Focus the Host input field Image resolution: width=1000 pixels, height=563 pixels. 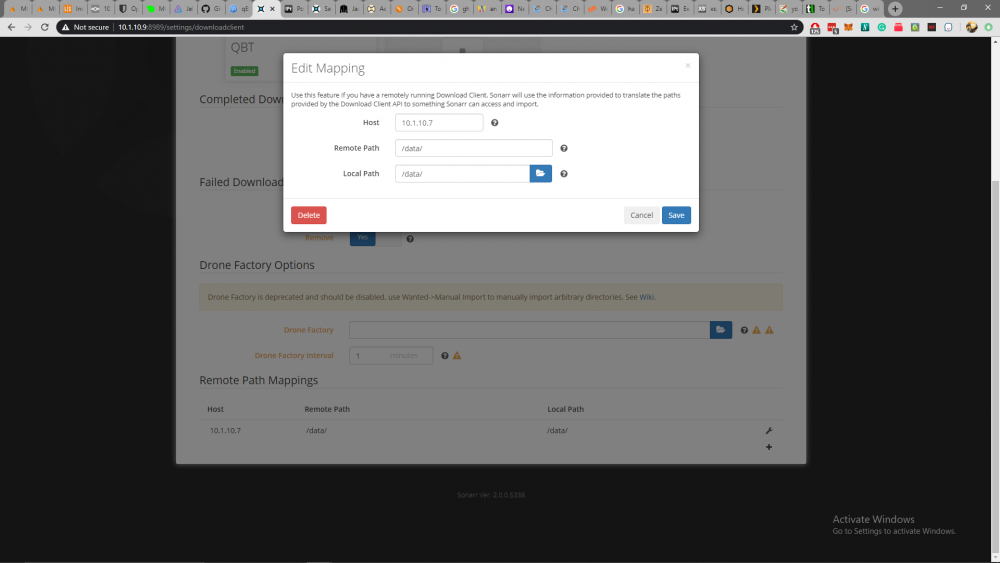(x=439, y=122)
